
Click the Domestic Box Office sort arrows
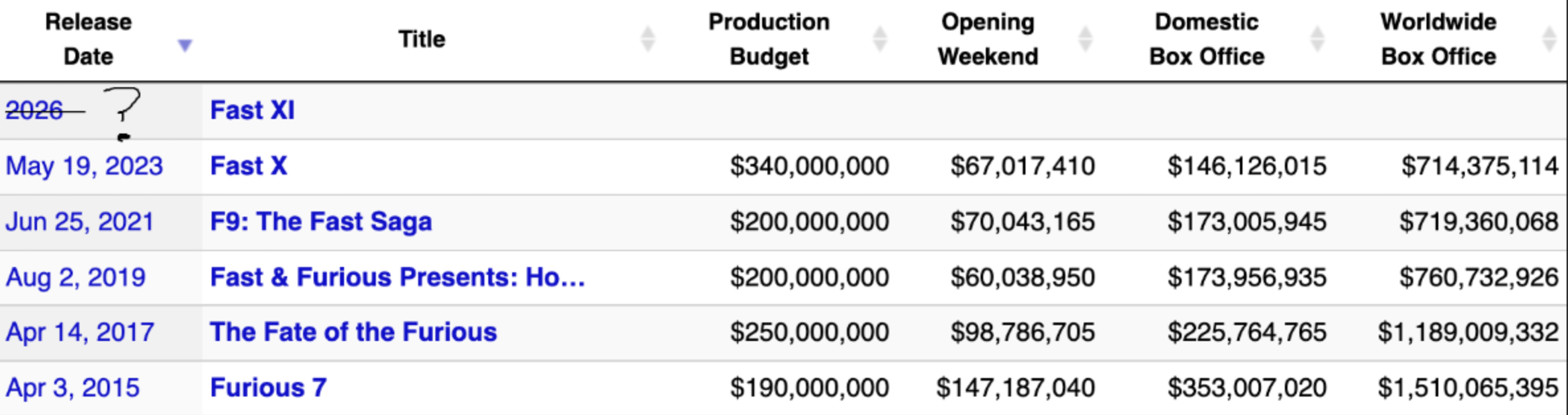point(1317,39)
